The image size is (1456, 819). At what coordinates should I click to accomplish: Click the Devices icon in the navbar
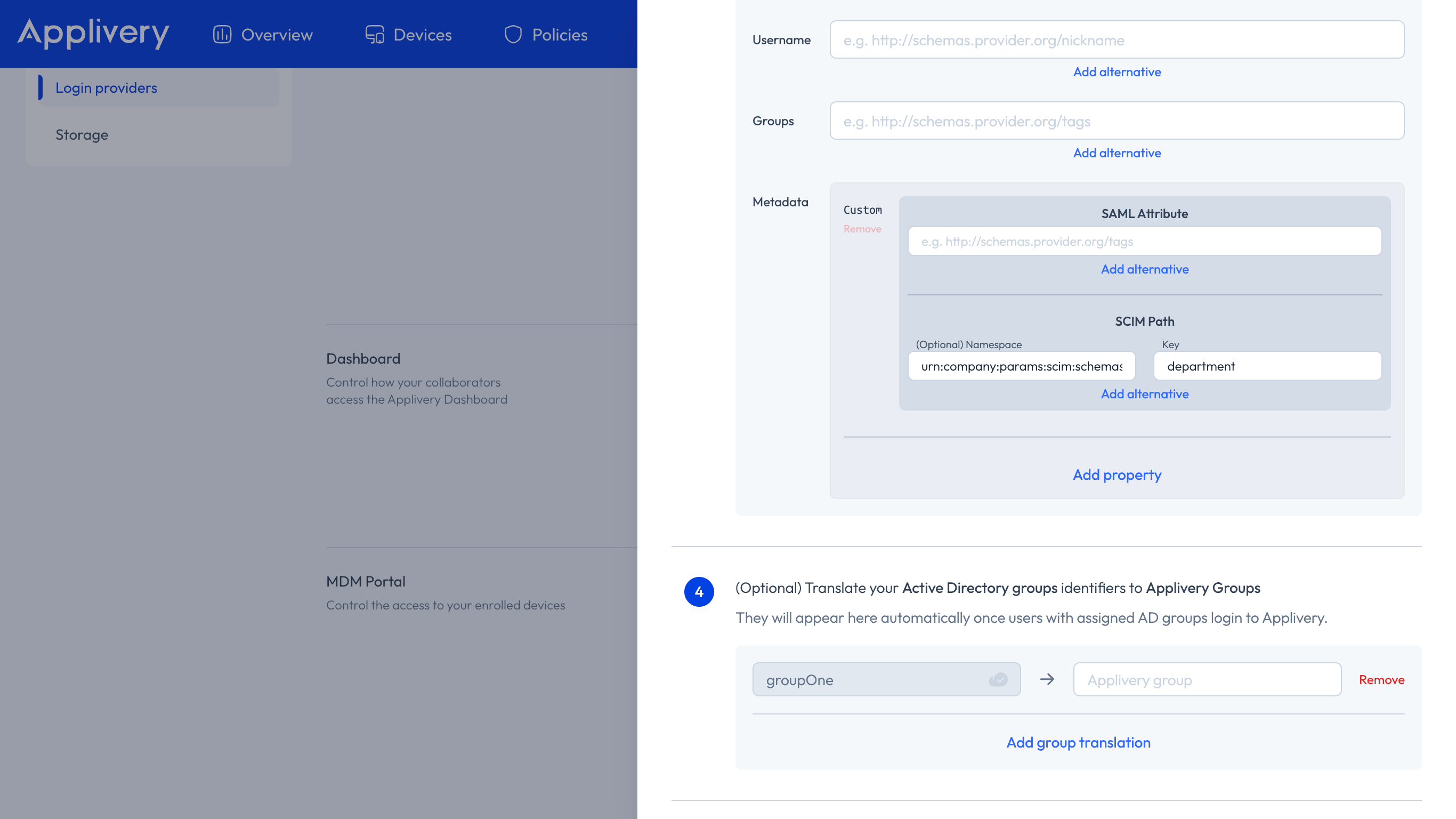374,35
